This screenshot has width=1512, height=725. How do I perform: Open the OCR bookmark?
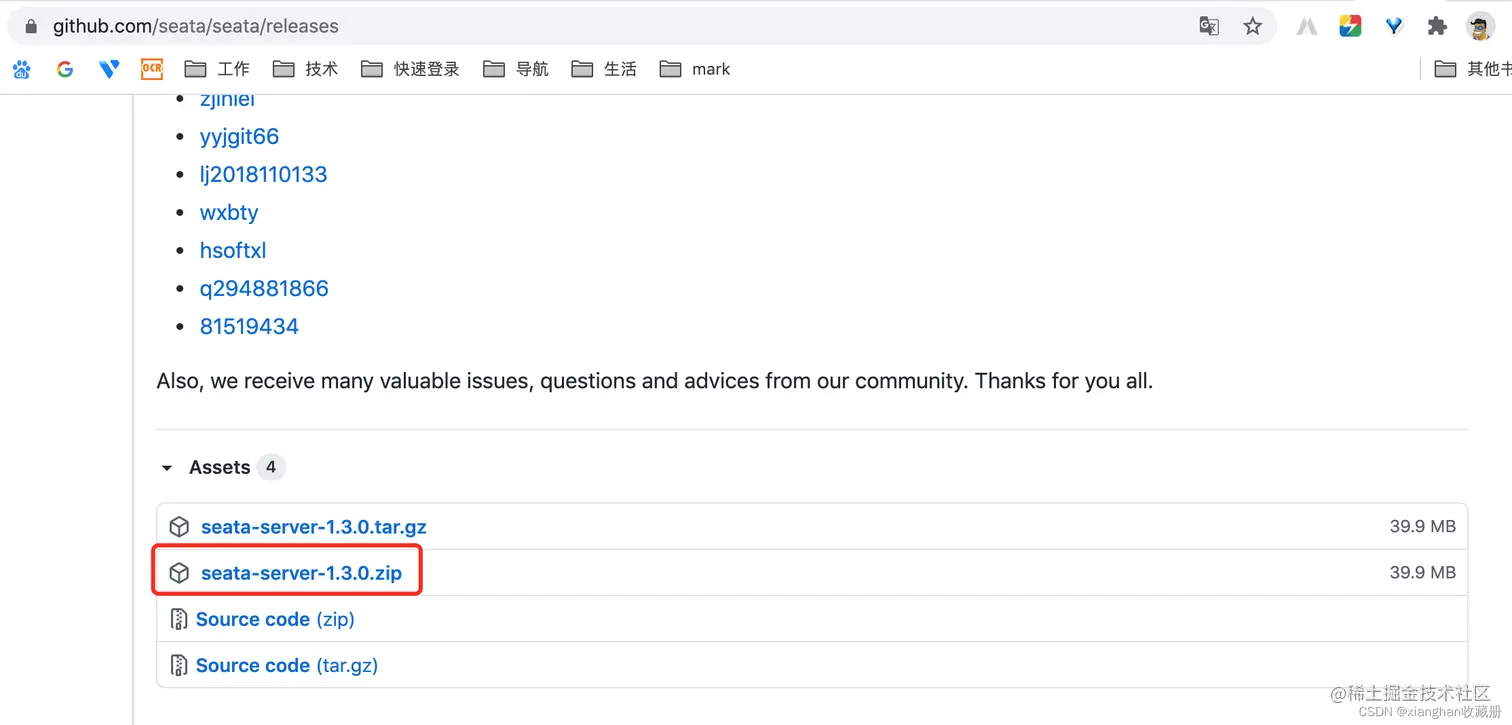152,69
